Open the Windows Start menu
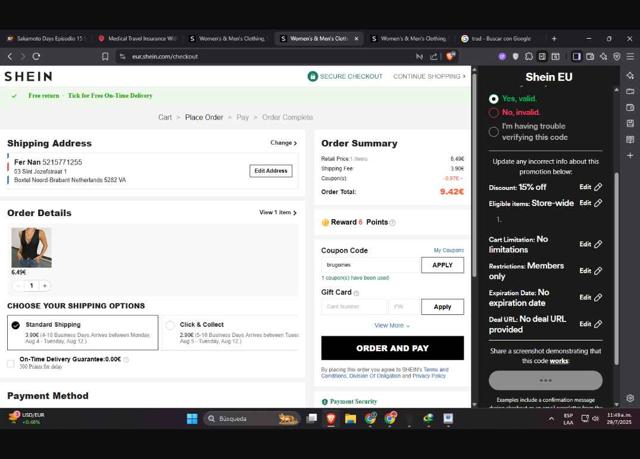The height and width of the screenshot is (459, 640). click(x=192, y=419)
